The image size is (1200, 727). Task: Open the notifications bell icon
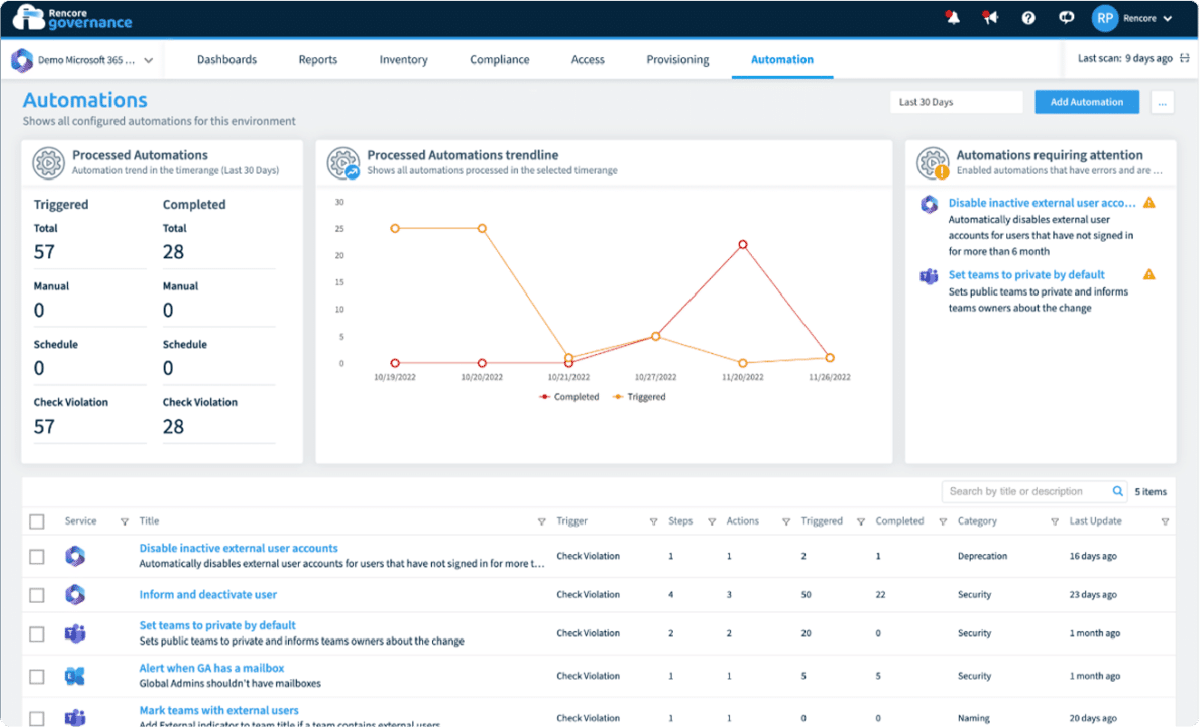pyautogui.click(x=952, y=17)
